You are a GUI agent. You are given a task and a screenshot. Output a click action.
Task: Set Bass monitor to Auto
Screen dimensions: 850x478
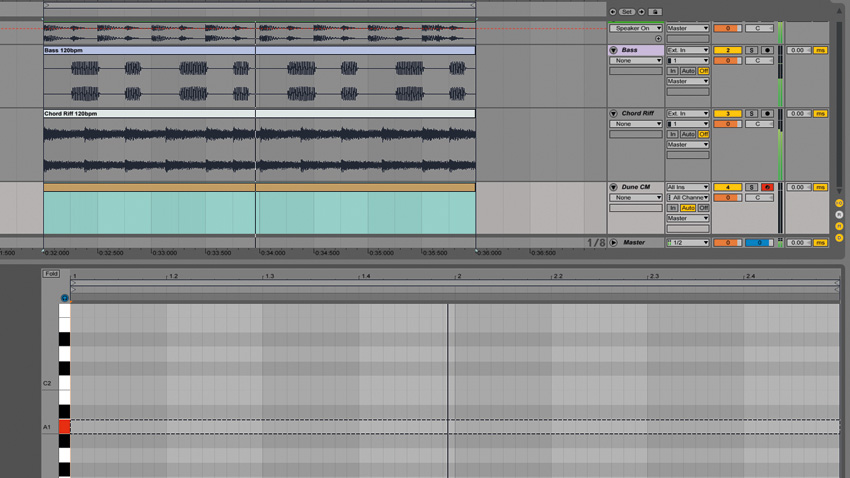pos(687,71)
